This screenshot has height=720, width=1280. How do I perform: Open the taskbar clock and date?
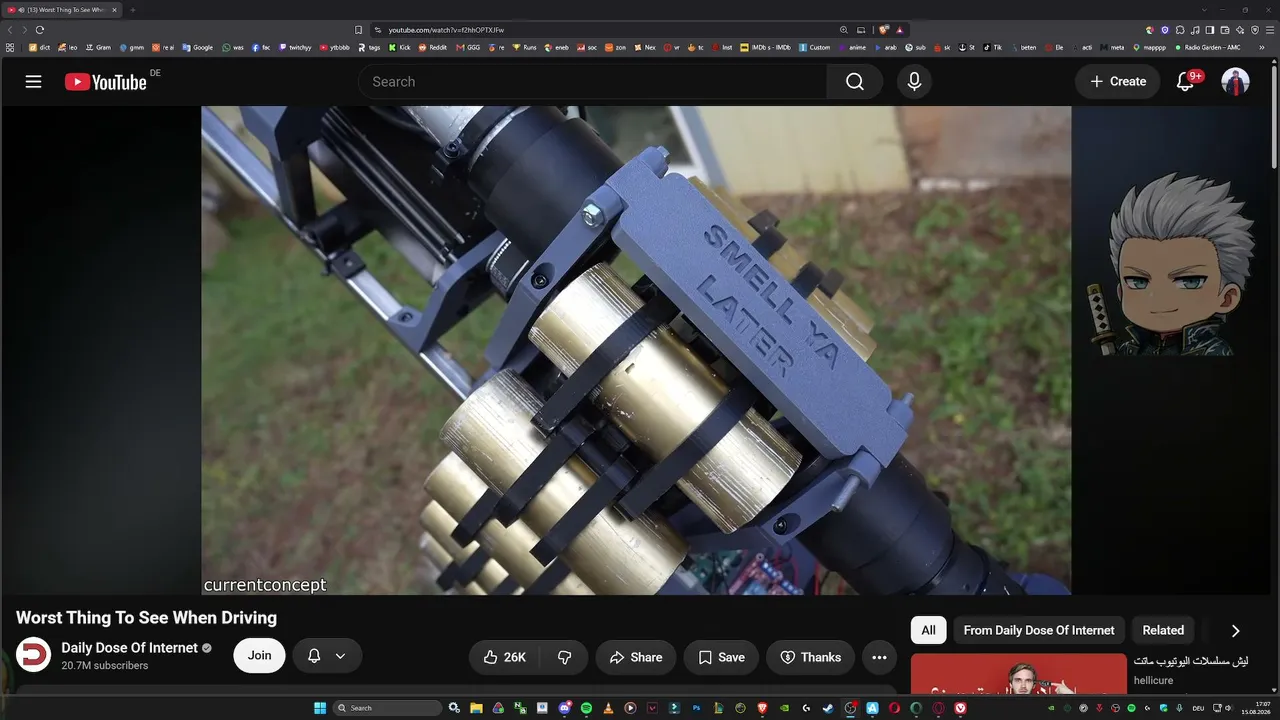[1255, 708]
